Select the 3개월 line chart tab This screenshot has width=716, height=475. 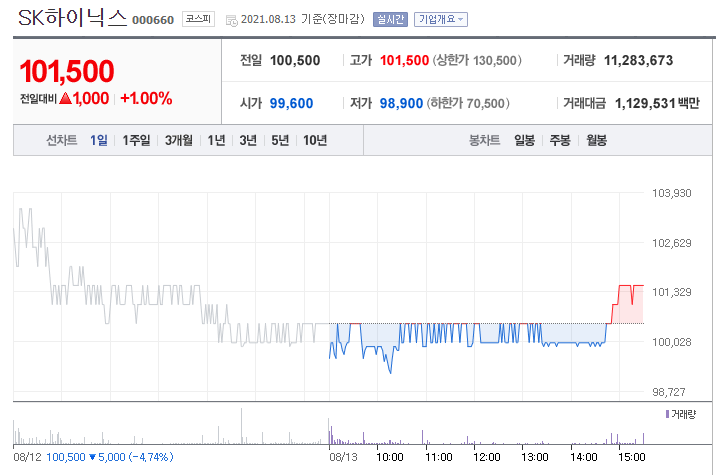click(x=179, y=140)
